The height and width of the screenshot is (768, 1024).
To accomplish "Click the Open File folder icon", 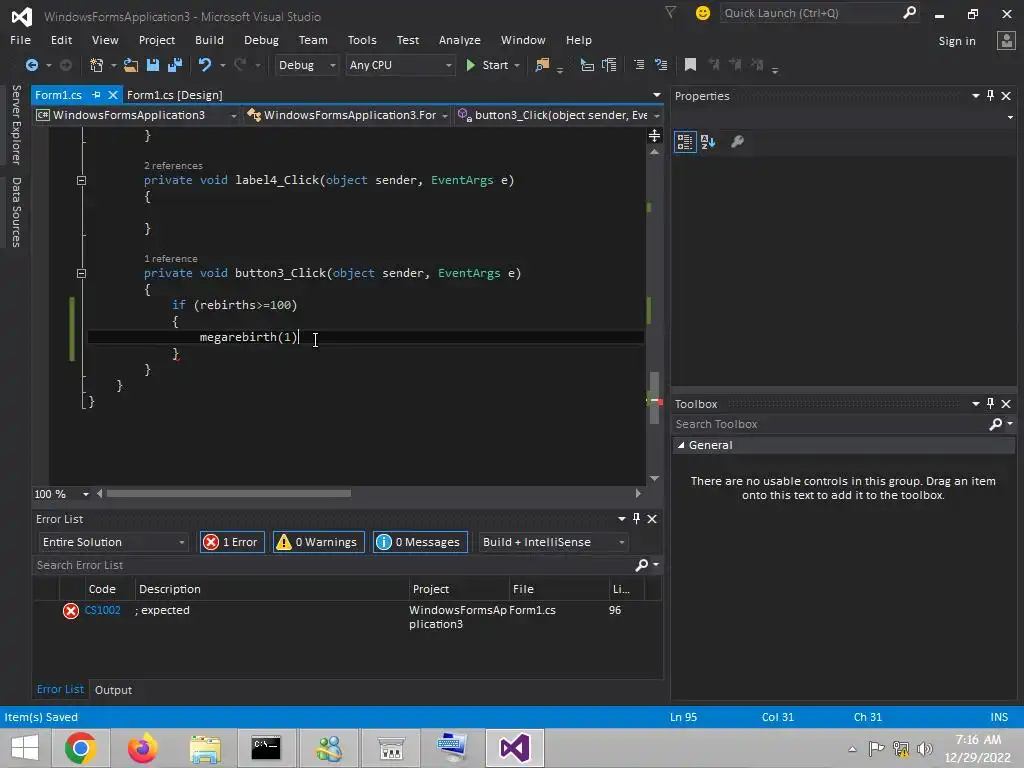I will click(x=131, y=65).
